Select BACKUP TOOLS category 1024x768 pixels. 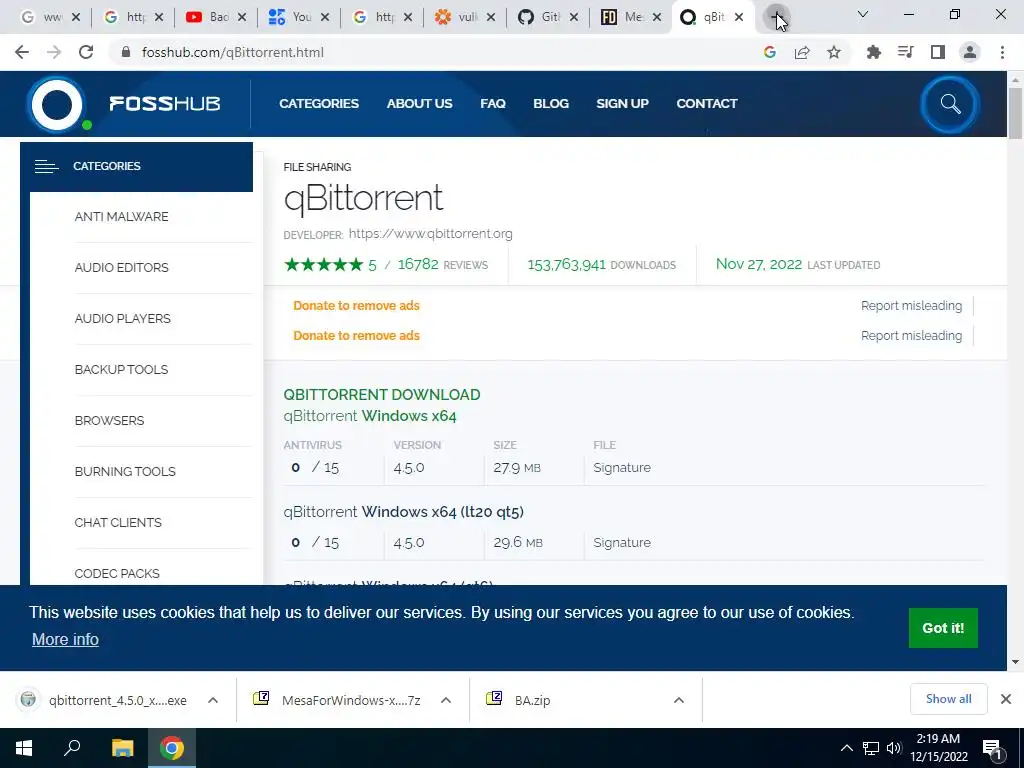(121, 370)
